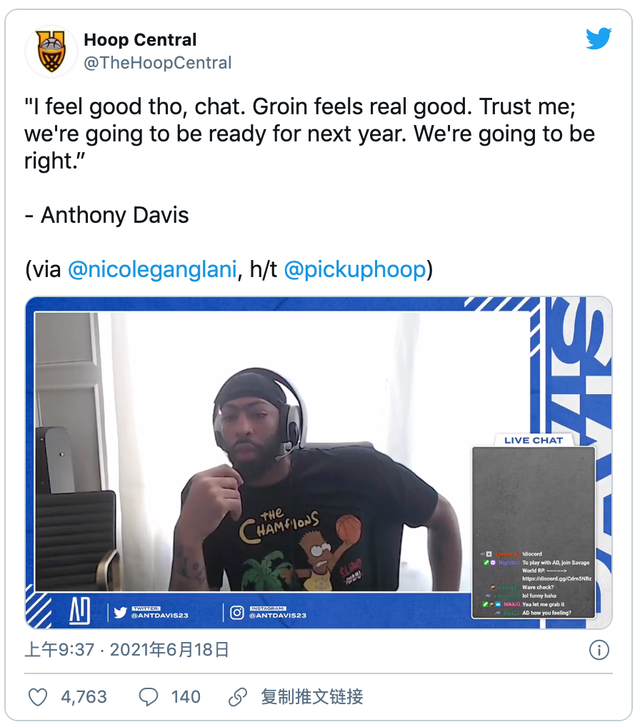Open the Hoop Central profile avatar

coord(51,51)
